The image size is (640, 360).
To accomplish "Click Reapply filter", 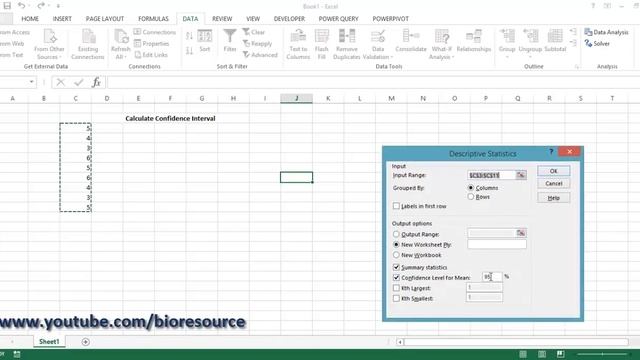I will click(x=257, y=43).
